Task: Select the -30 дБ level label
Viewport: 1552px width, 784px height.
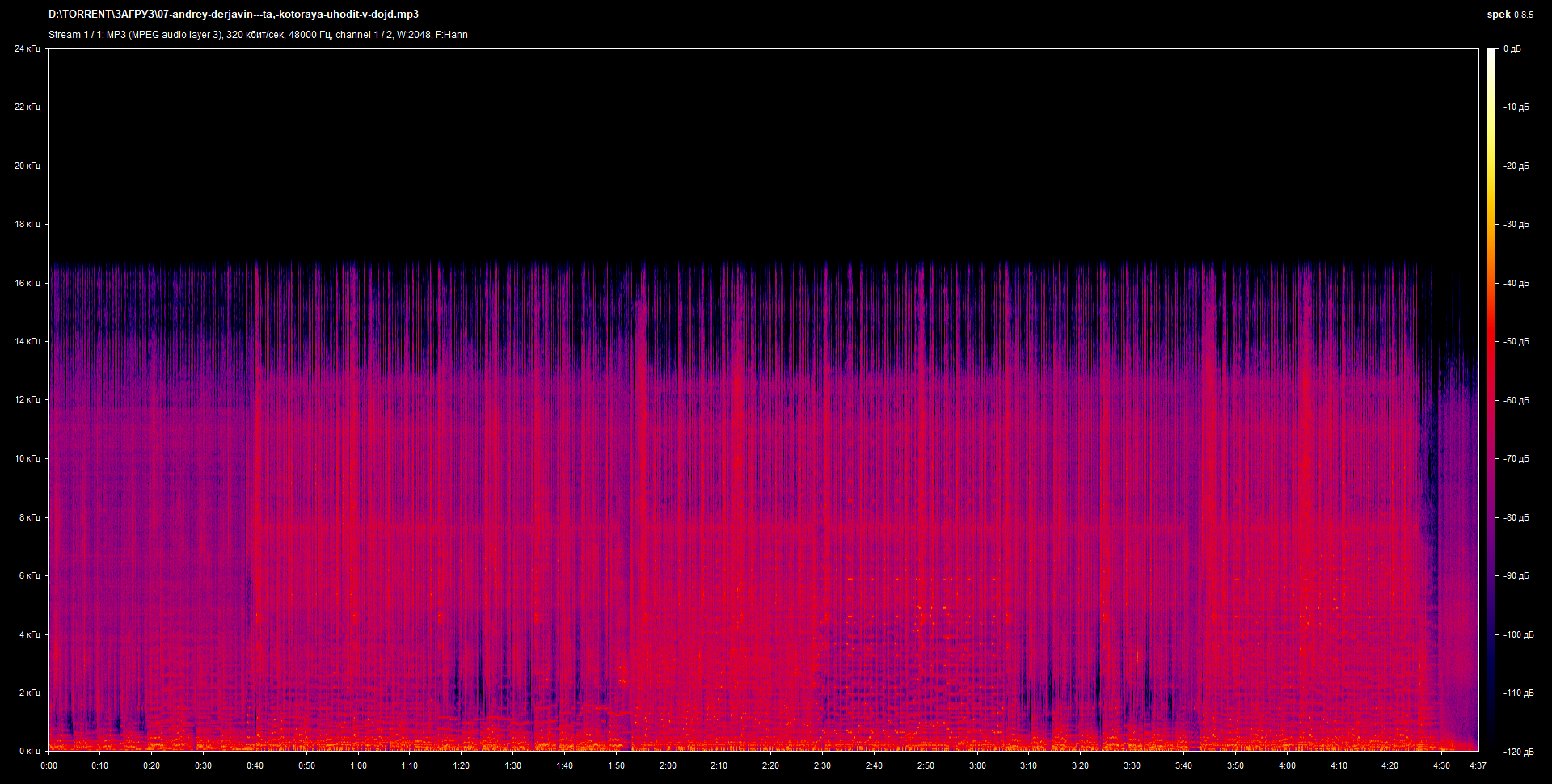Action: 1516,225
